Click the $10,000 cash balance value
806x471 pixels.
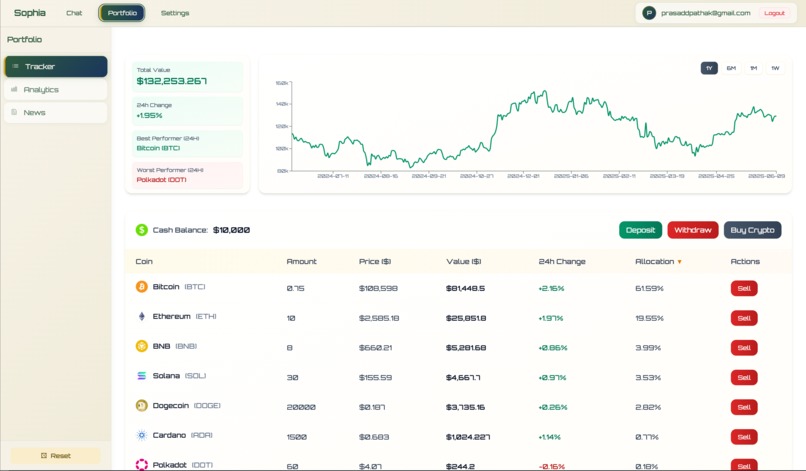[231, 230]
